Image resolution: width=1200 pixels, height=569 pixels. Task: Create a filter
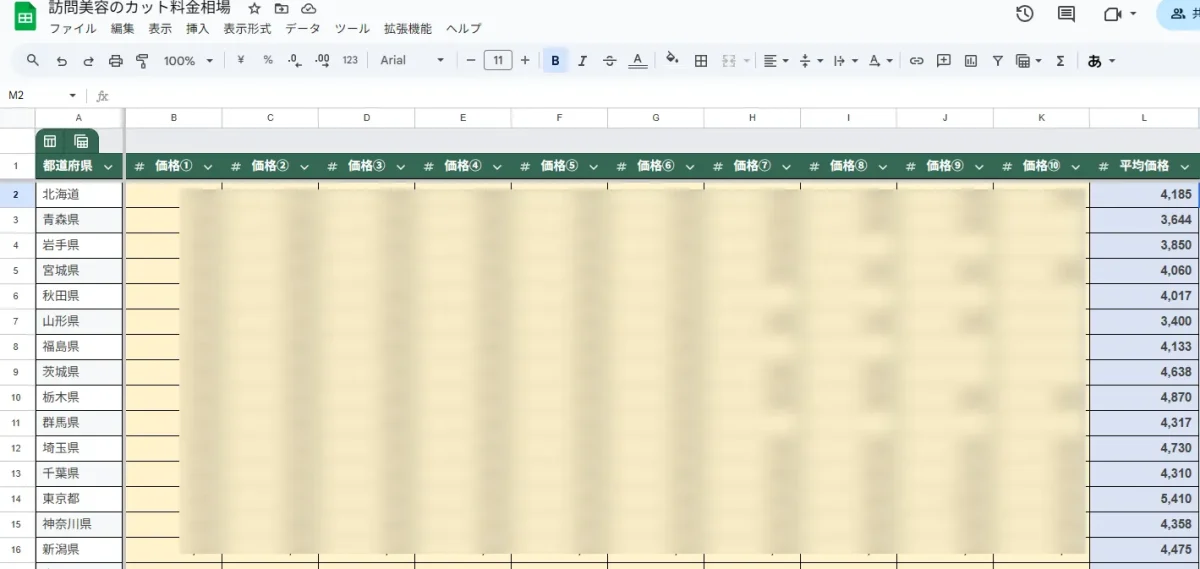997,60
